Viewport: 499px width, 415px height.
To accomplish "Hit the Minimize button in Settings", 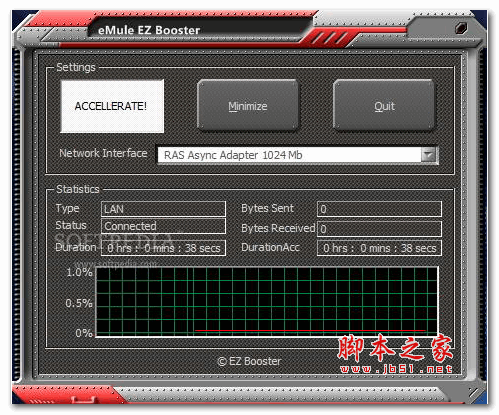I will 248,105.
